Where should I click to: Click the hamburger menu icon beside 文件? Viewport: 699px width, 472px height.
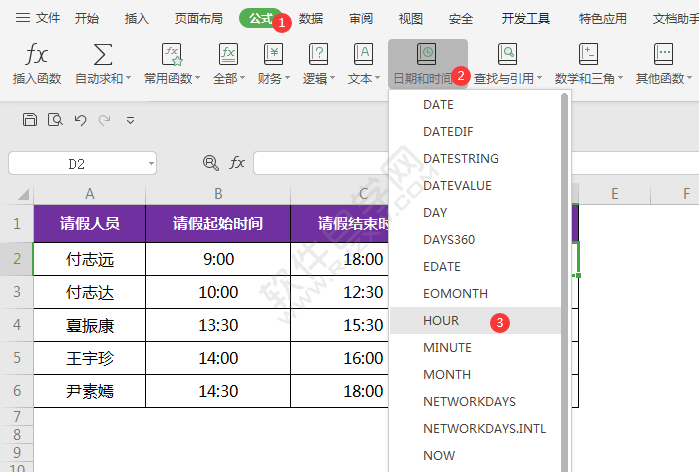[23, 18]
